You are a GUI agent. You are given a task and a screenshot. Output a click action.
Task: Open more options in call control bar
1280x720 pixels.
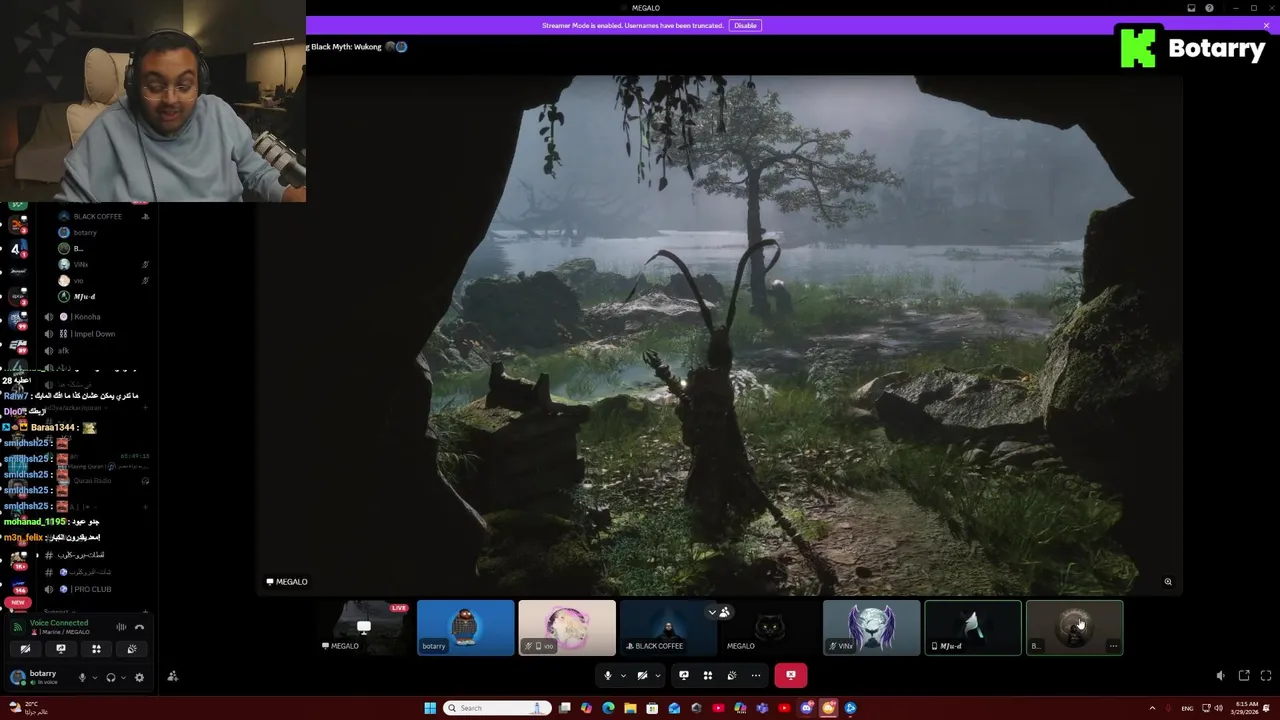(x=756, y=675)
